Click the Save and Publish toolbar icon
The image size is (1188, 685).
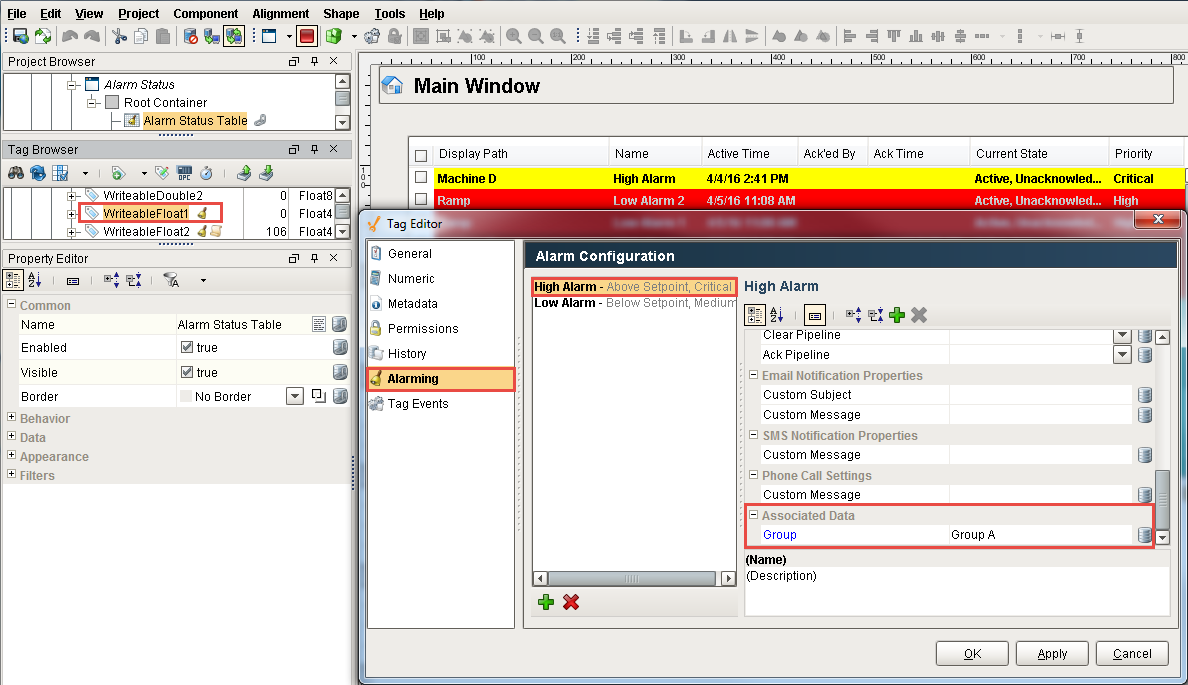coord(20,36)
